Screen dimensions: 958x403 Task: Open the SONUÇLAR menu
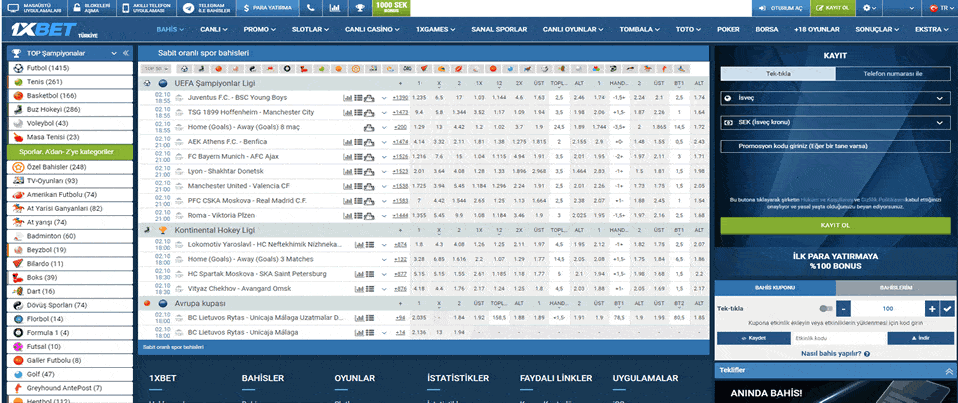tap(877, 29)
